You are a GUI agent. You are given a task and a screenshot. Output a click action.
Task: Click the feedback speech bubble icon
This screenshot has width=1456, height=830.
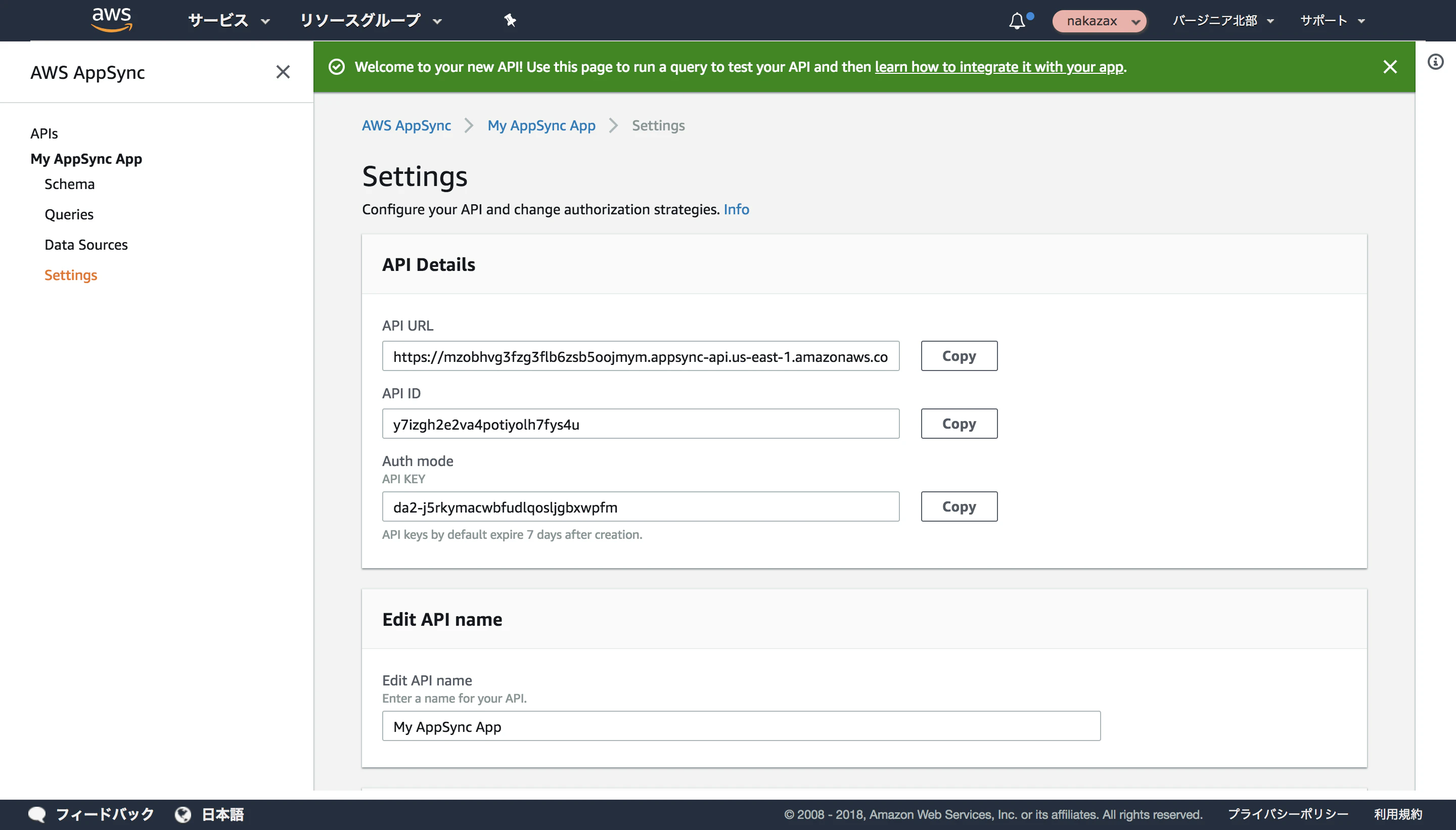37,814
